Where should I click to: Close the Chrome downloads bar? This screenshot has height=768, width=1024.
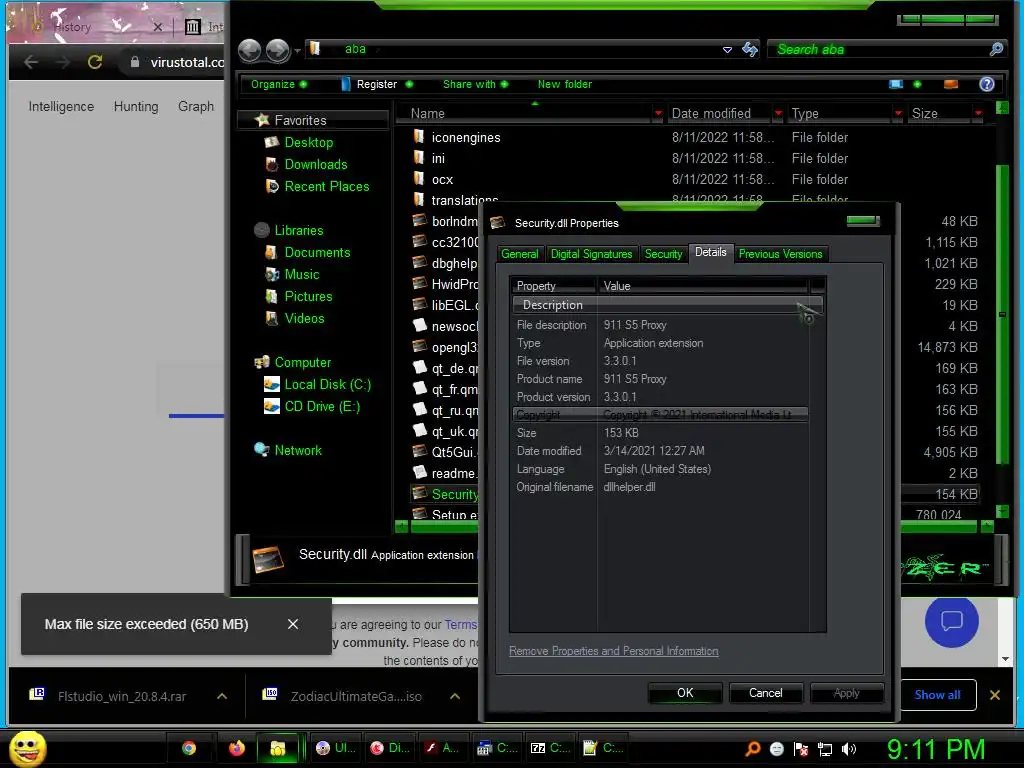coord(995,695)
